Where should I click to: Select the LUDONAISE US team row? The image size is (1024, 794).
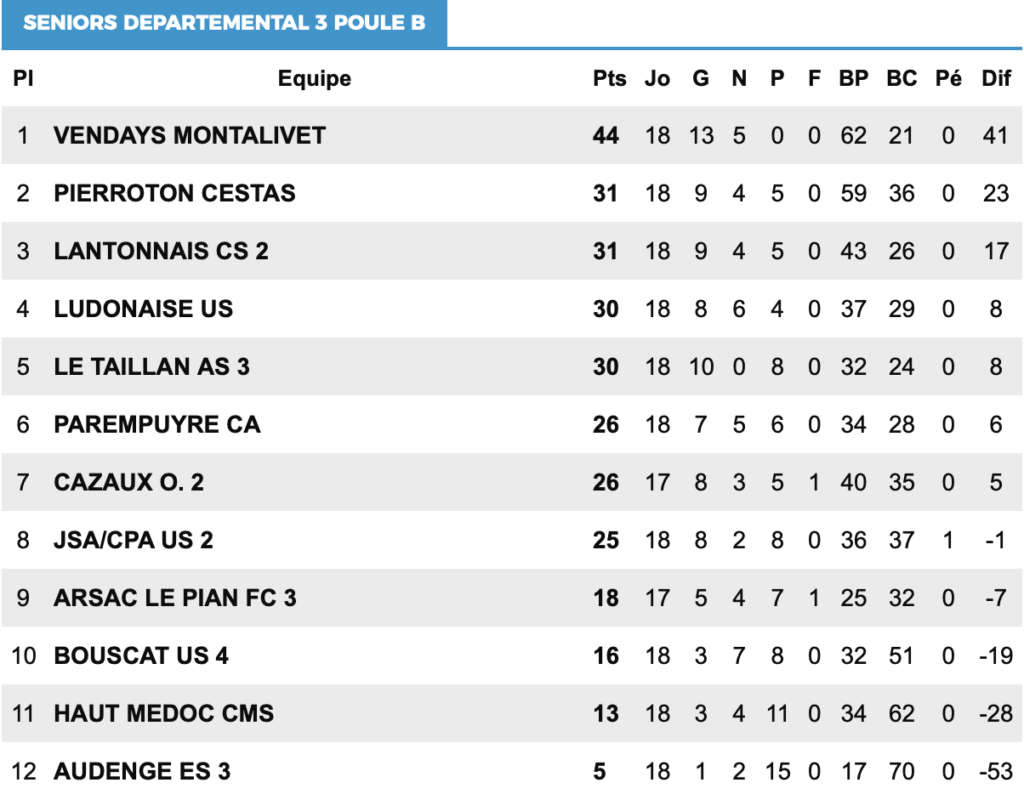pyautogui.click(x=512, y=309)
